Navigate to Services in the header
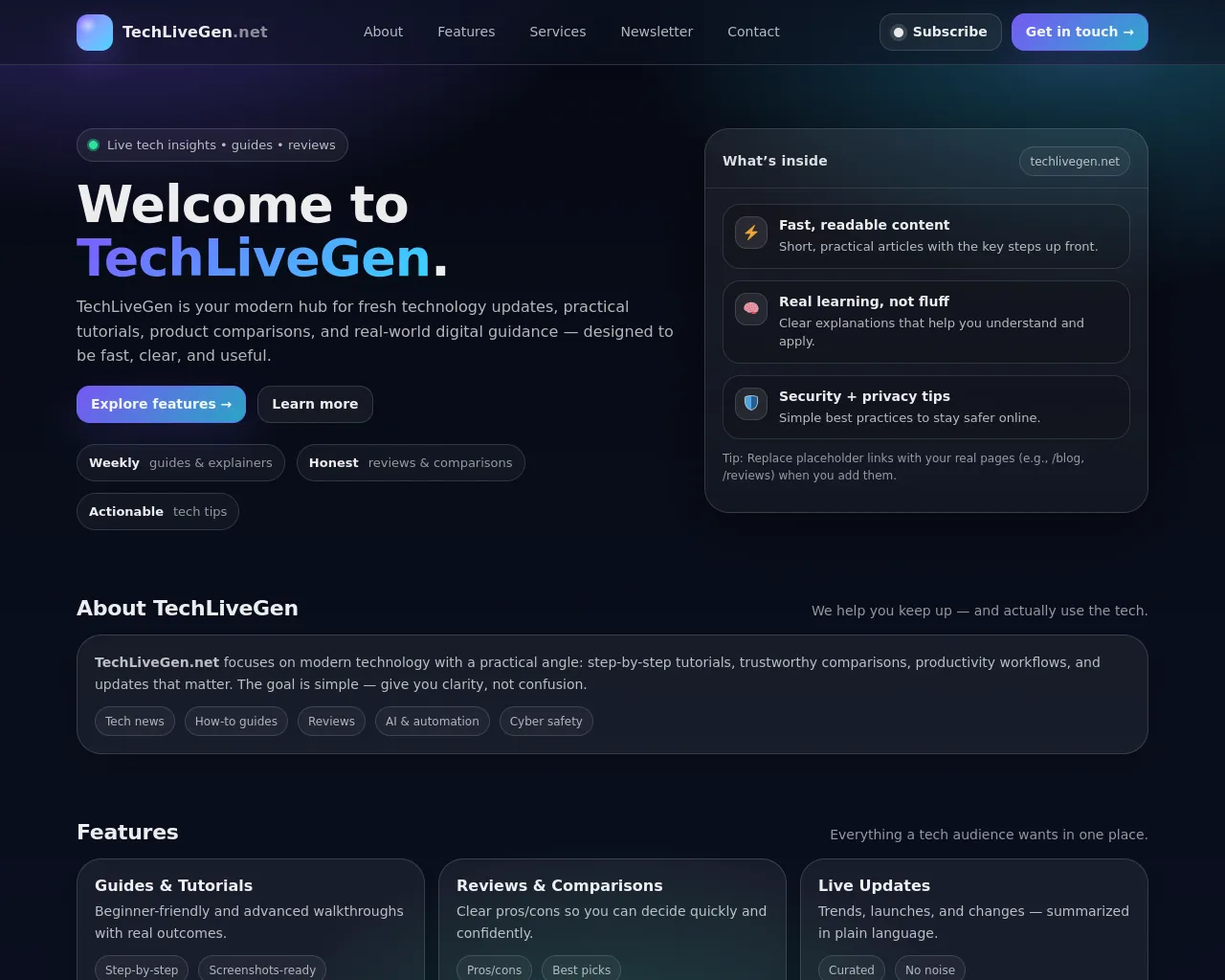Viewport: 1225px width, 980px height. pos(557,32)
